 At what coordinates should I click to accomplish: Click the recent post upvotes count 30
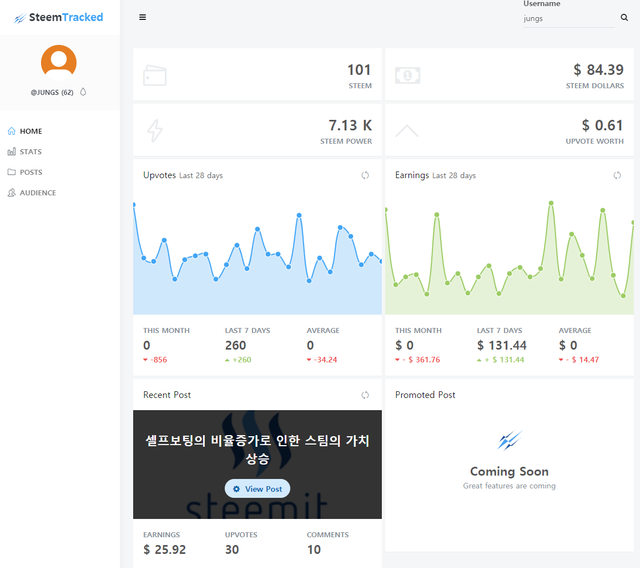pos(232,550)
